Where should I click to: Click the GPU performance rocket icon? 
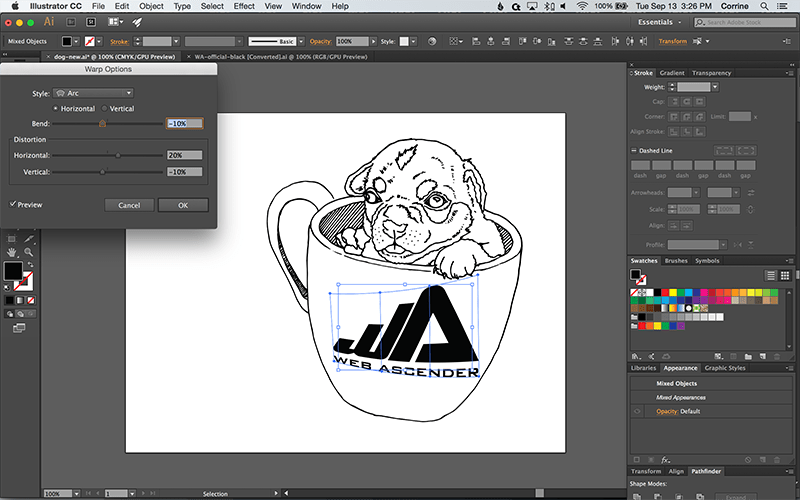(x=137, y=22)
